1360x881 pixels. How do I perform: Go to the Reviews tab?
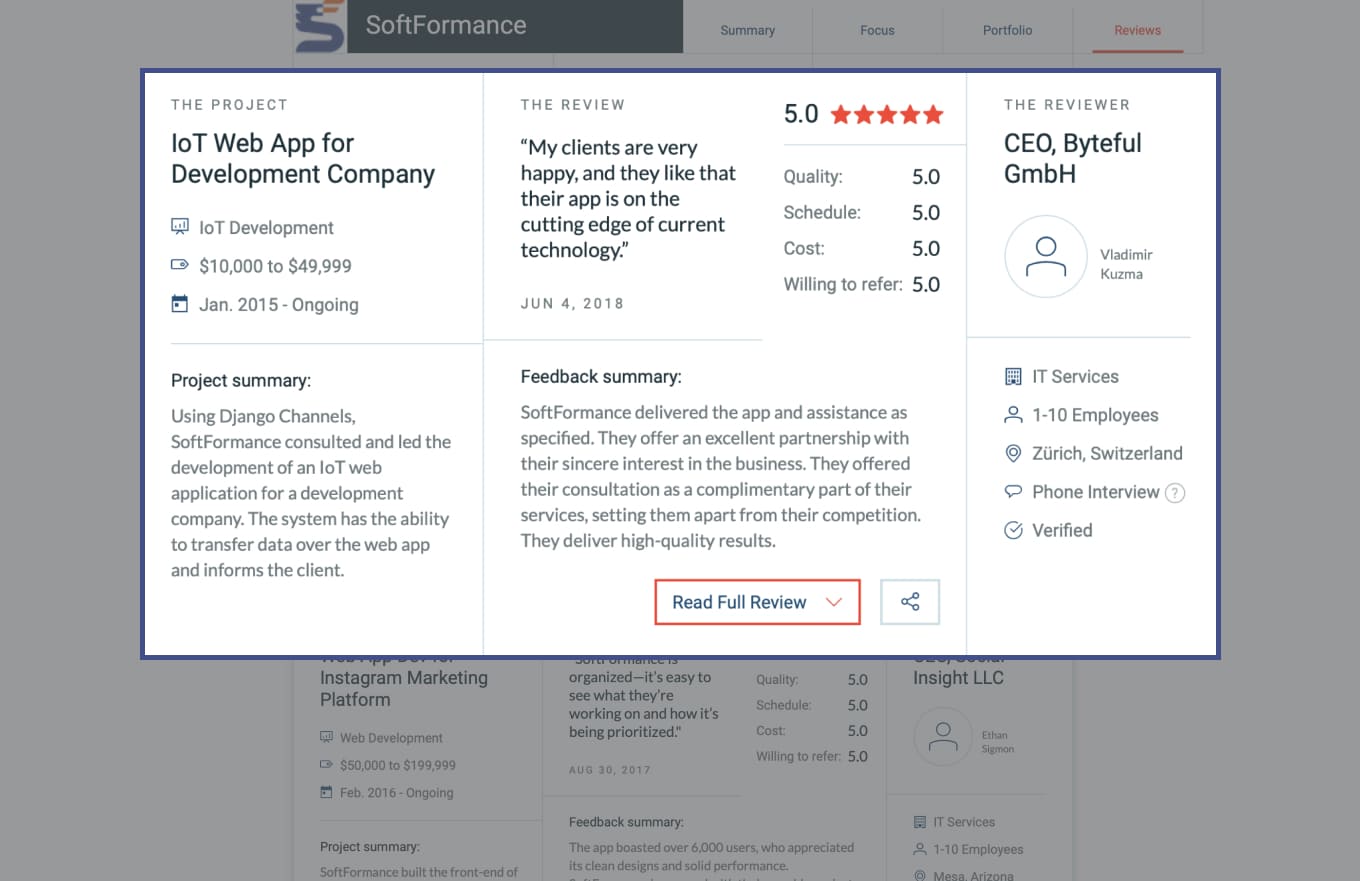1138,30
